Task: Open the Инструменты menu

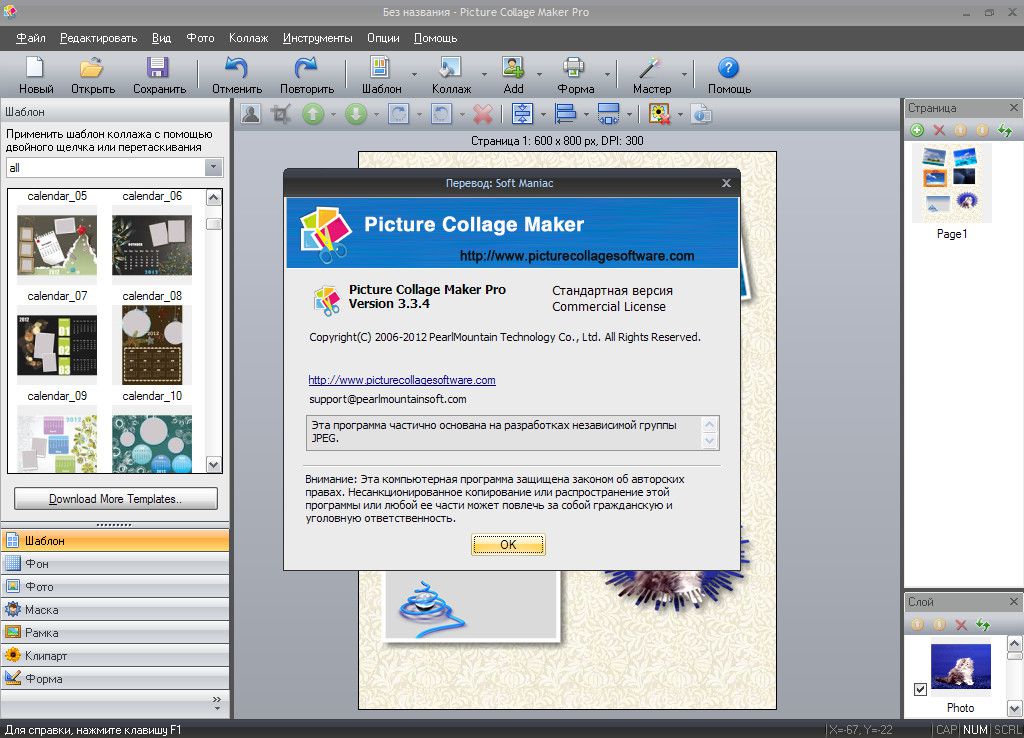Action: 317,38
